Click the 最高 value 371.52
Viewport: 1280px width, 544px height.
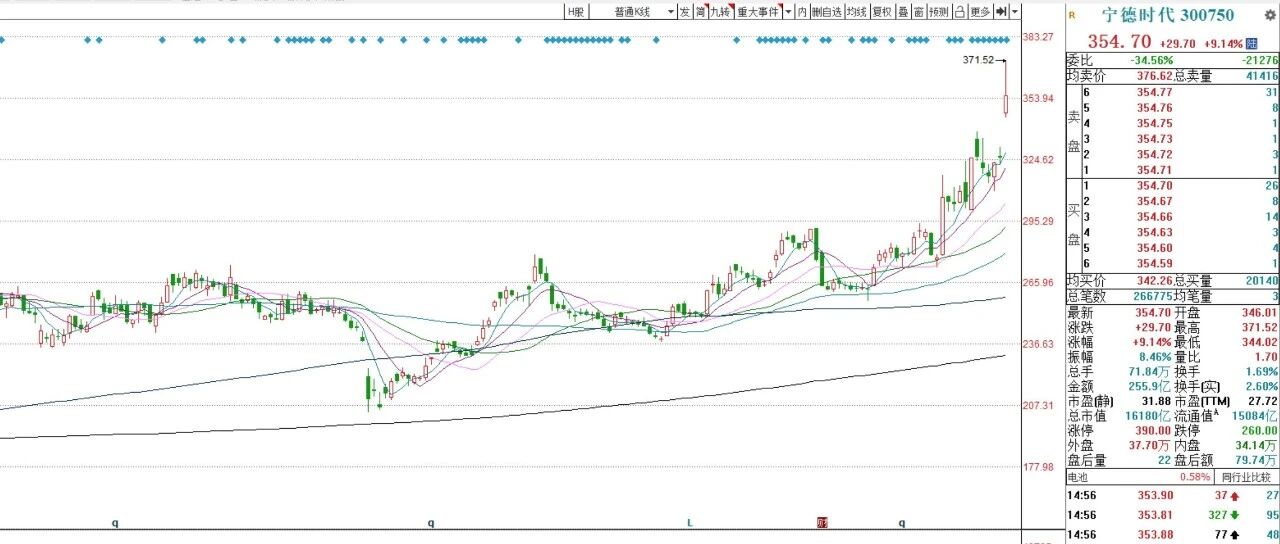1258,327
